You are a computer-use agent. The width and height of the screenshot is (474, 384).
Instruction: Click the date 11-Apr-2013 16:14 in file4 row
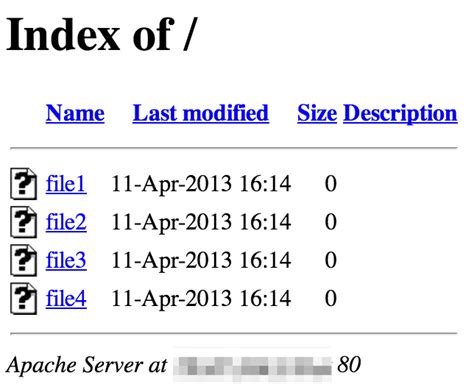(201, 299)
